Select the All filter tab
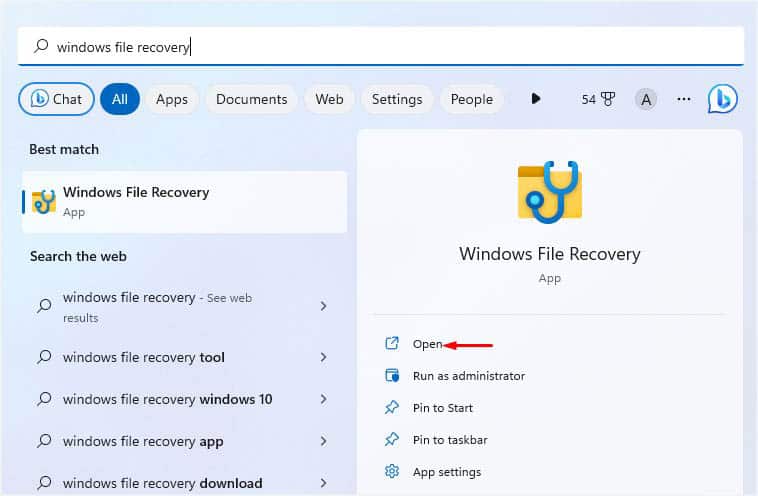Viewport: 758px width, 496px height. point(120,99)
